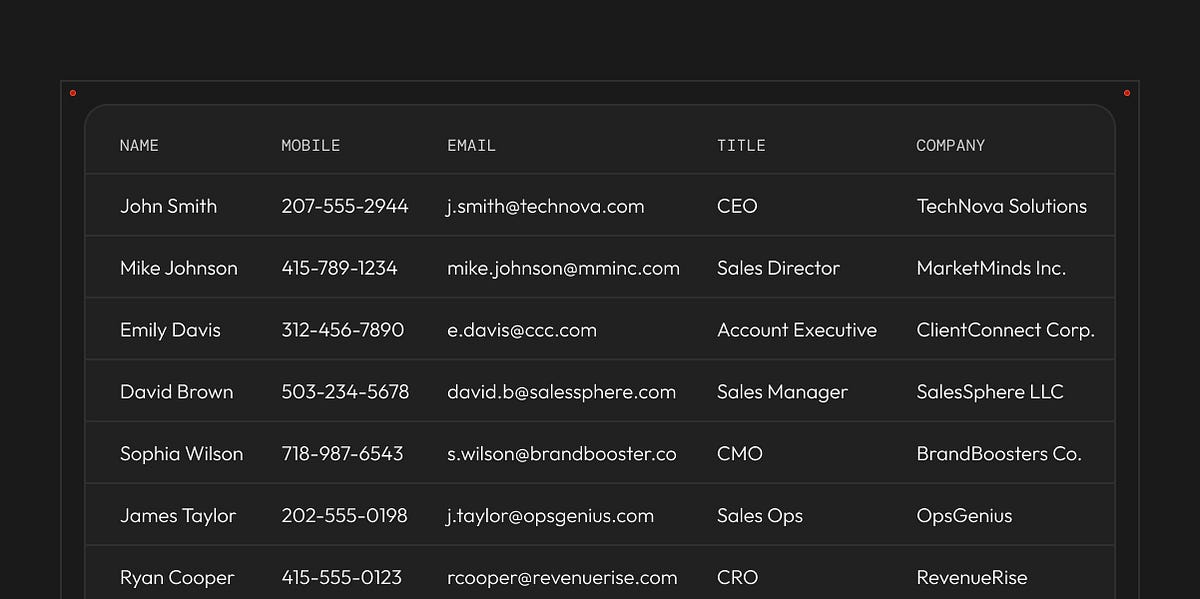The height and width of the screenshot is (599, 1200).
Task: Click phone number 718-987-6543
Action: click(342, 454)
